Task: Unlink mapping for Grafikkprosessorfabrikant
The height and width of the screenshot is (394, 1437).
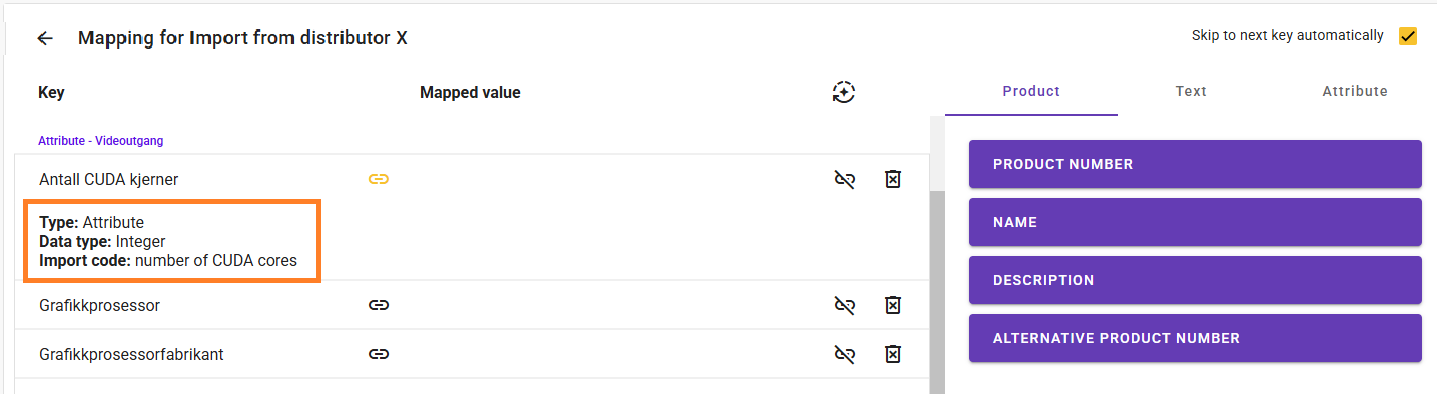Action: tap(845, 354)
